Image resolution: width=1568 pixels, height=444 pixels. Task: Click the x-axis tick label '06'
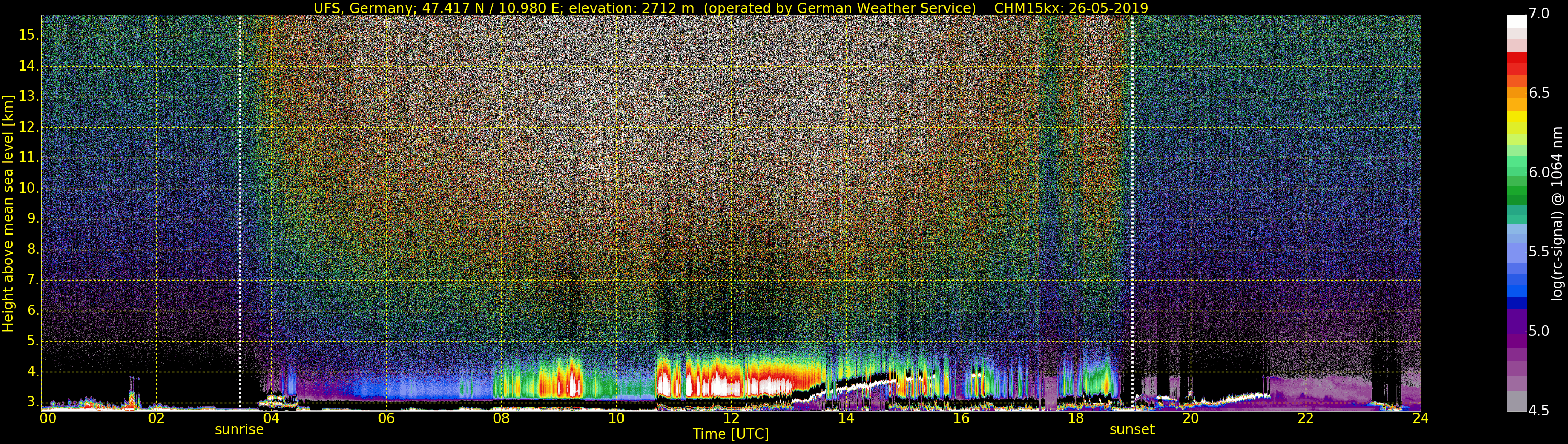point(386,418)
